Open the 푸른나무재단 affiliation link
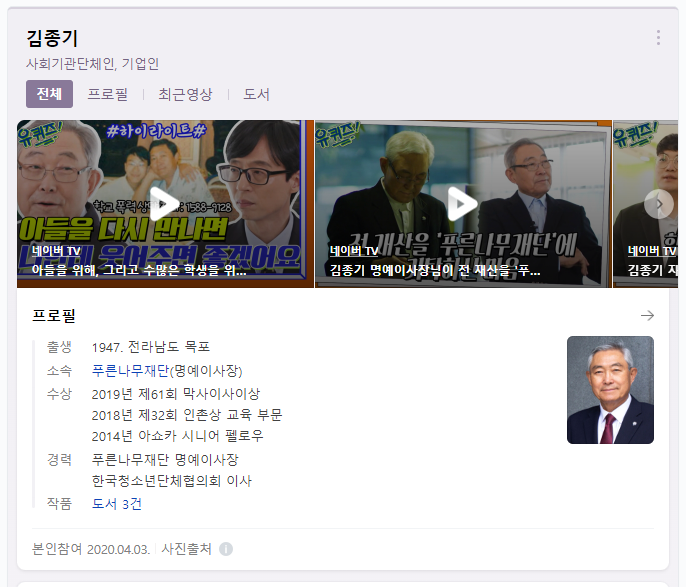The image size is (686, 587). click(x=130, y=371)
